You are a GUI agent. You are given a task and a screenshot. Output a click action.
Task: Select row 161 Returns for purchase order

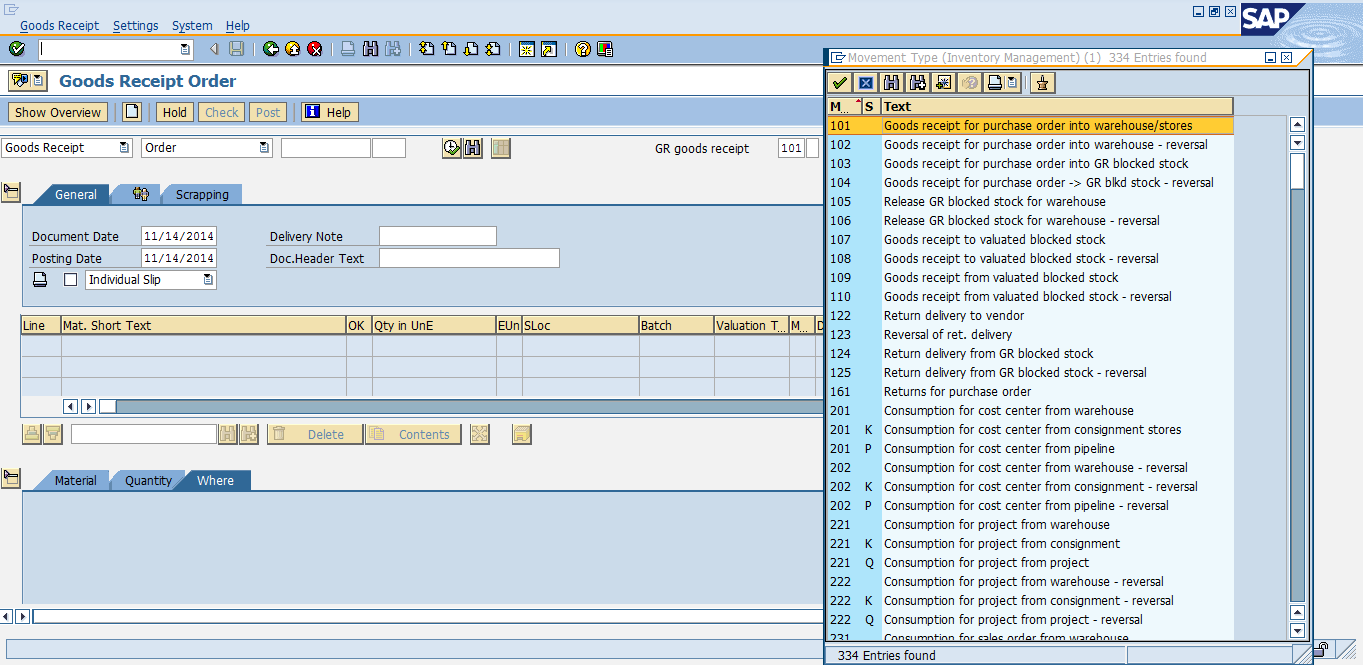point(1030,392)
